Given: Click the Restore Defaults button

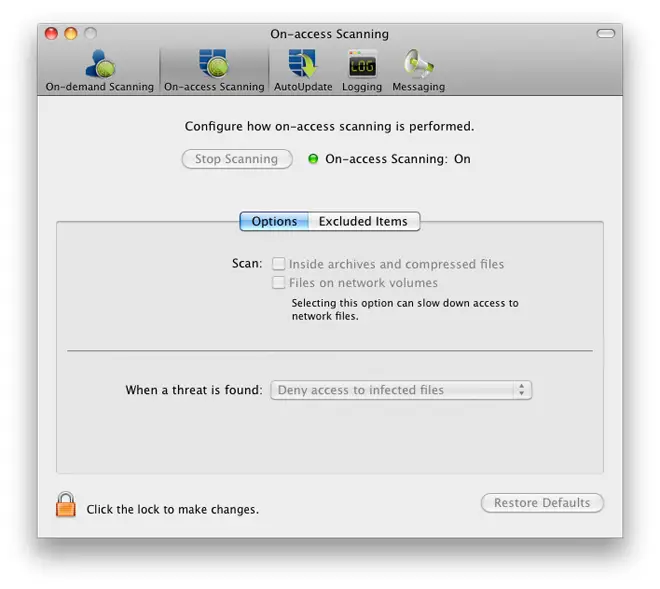Looking at the screenshot, I should [x=542, y=503].
